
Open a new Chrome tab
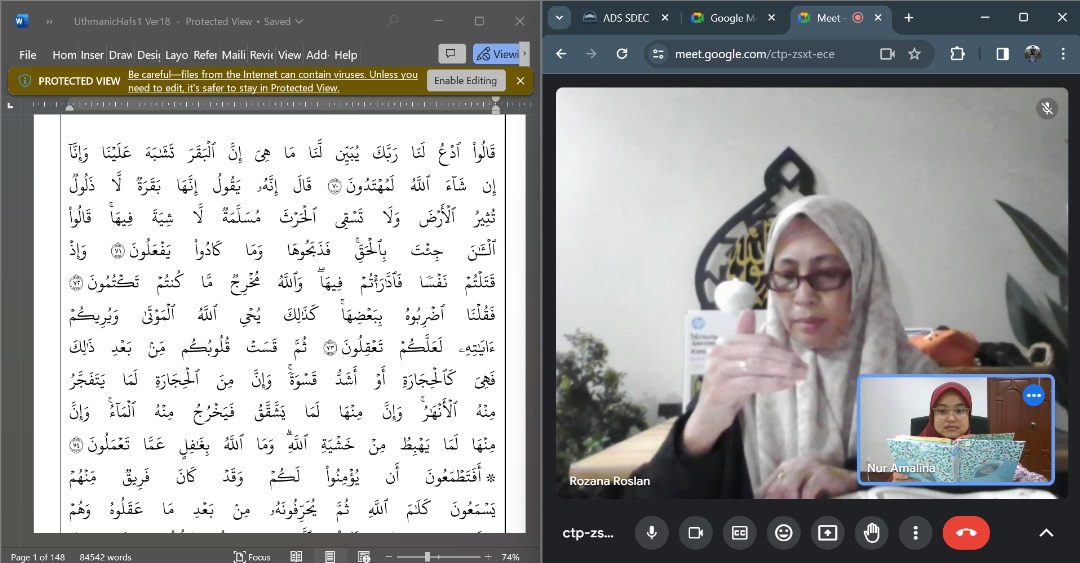point(908,18)
